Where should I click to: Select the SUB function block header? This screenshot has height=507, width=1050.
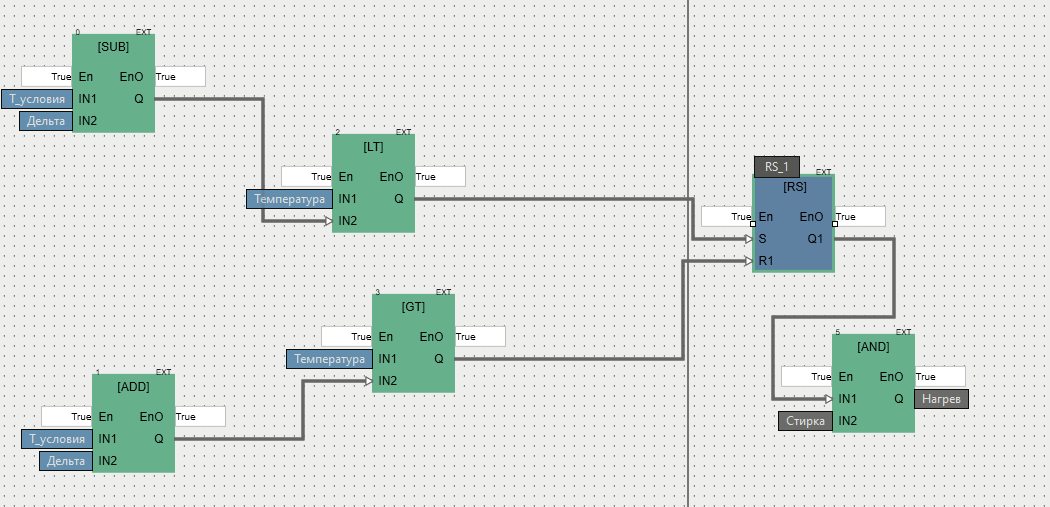click(x=113, y=48)
